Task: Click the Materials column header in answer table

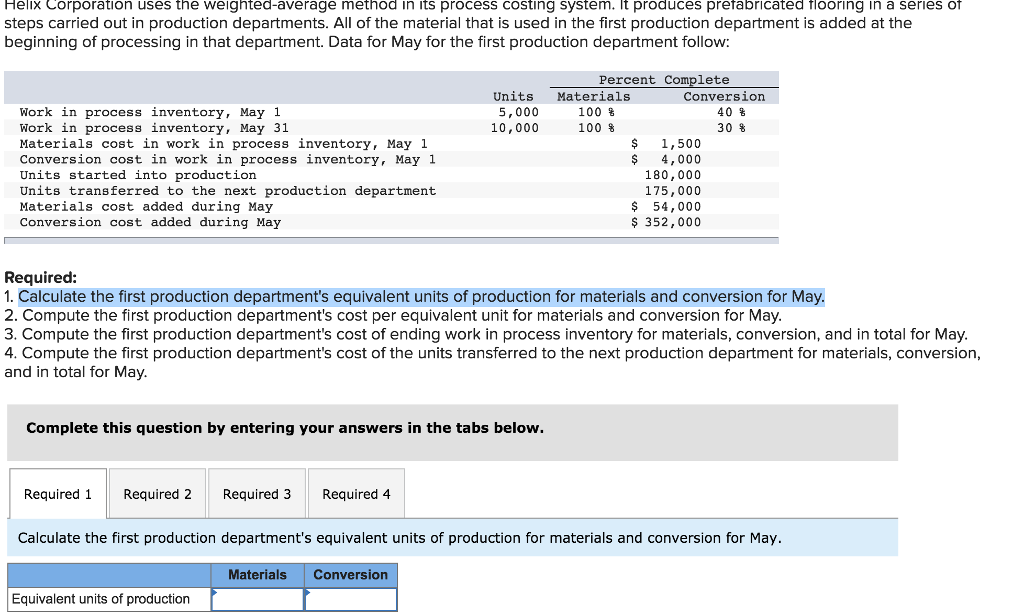Action: coord(257,574)
